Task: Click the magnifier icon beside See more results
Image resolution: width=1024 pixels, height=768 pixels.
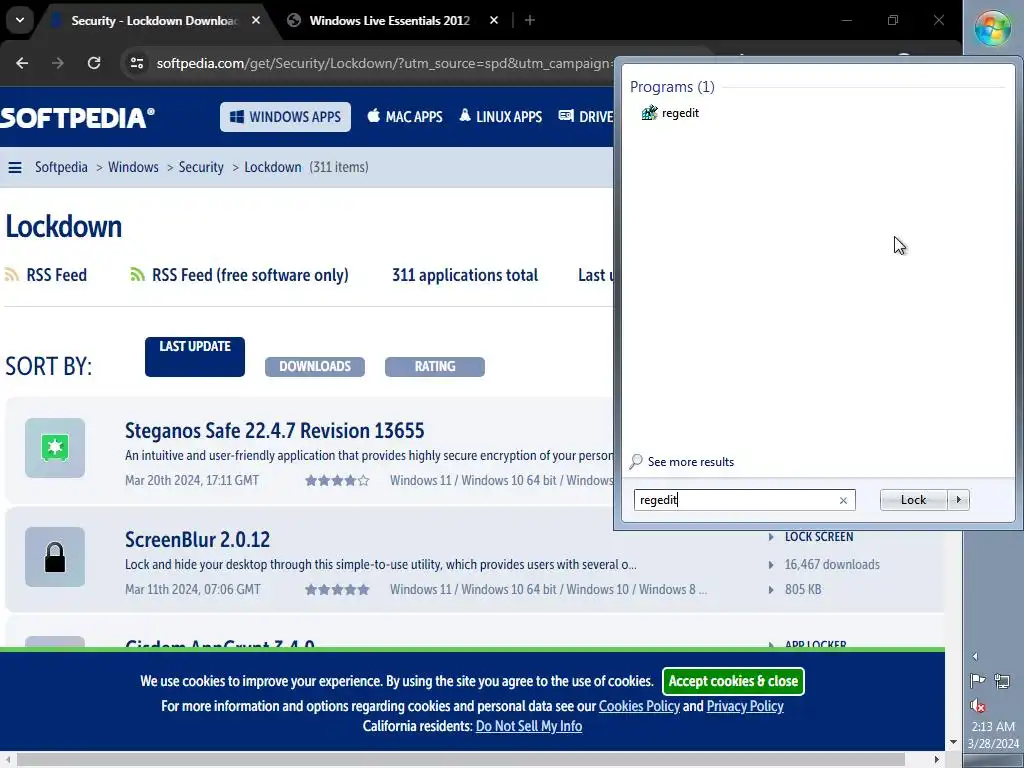Action: [636, 462]
